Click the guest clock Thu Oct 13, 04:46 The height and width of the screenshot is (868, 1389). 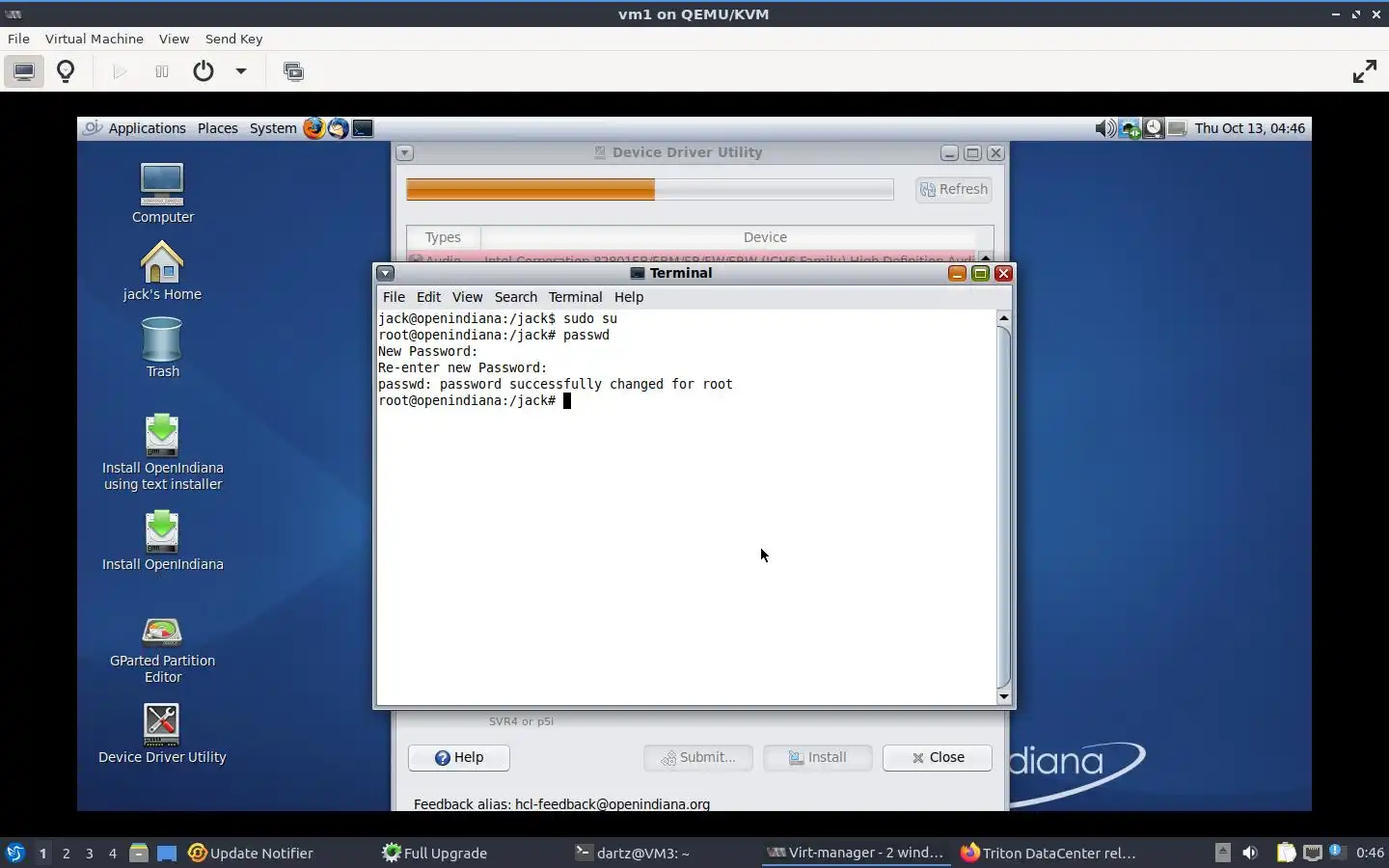(1249, 128)
